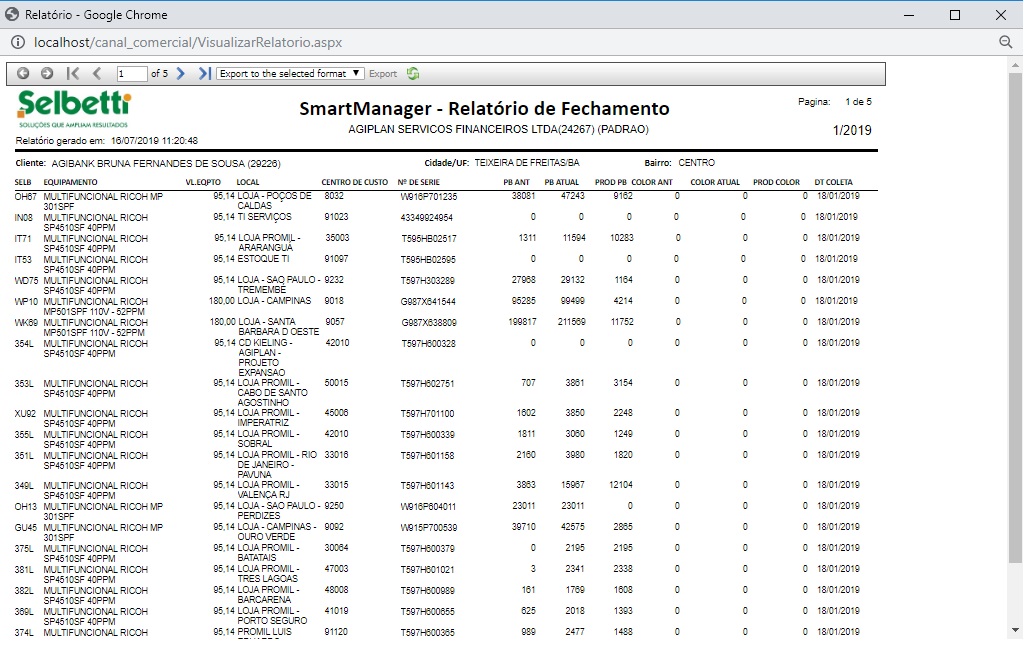Click the period label 1/2019
Image resolution: width=1024 pixels, height=653 pixels.
click(x=852, y=130)
